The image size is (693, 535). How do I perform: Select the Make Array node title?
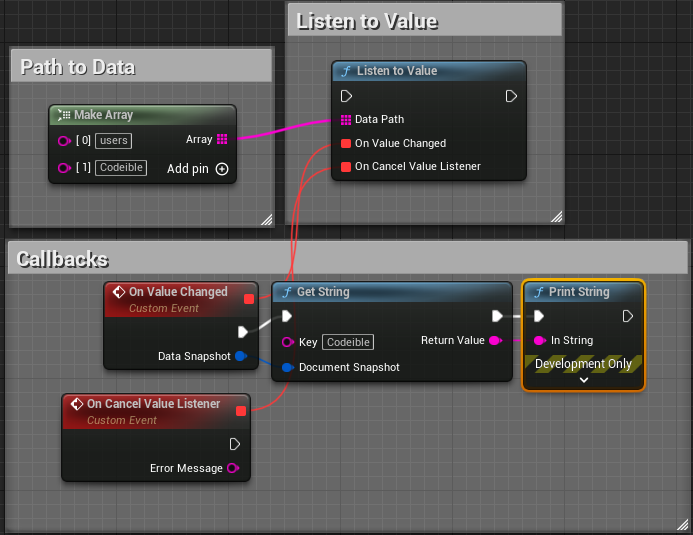point(103,115)
